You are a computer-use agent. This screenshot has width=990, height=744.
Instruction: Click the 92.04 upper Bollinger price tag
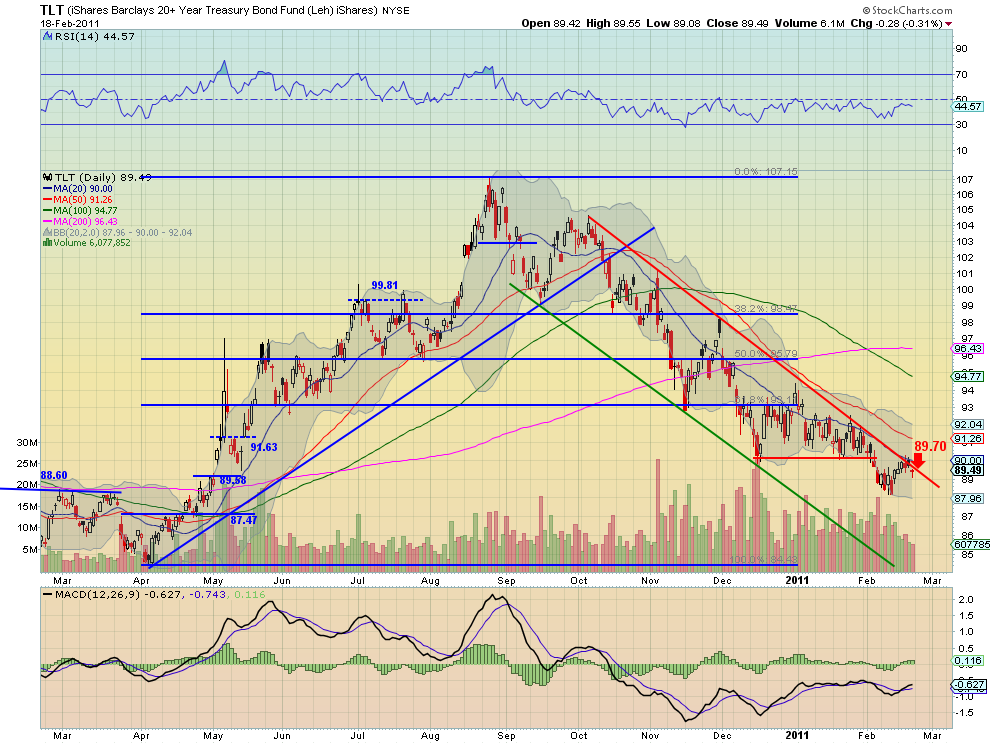tap(967, 424)
